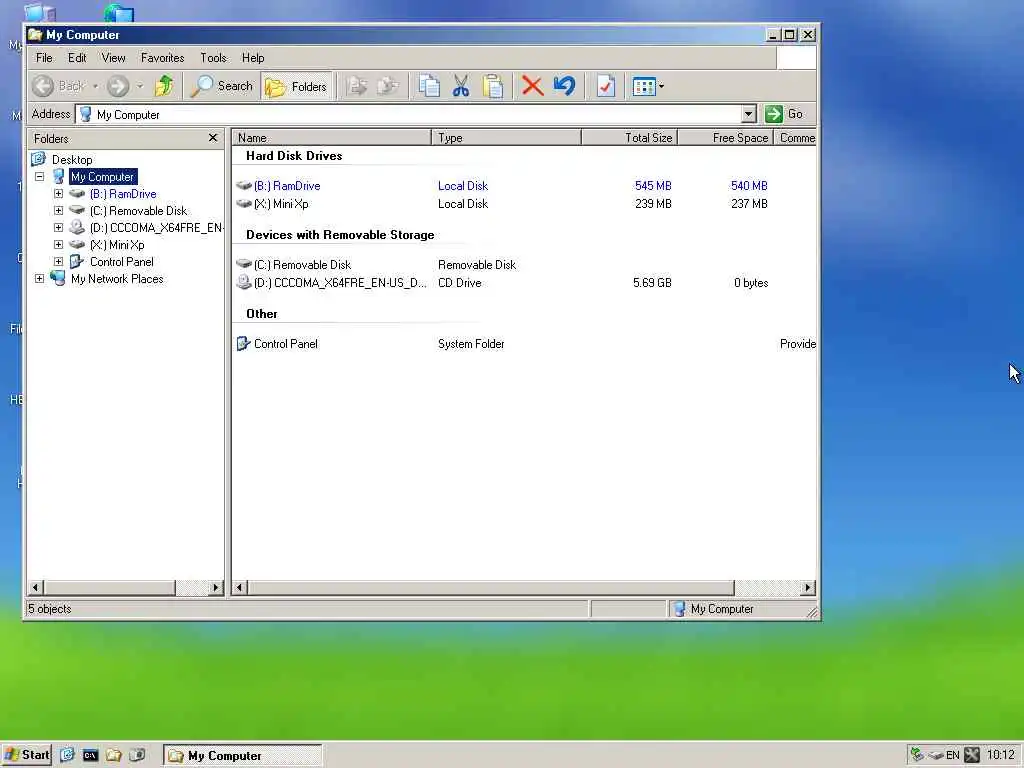Click the network tray icon
This screenshot has width=1024, height=768.
tap(917, 755)
